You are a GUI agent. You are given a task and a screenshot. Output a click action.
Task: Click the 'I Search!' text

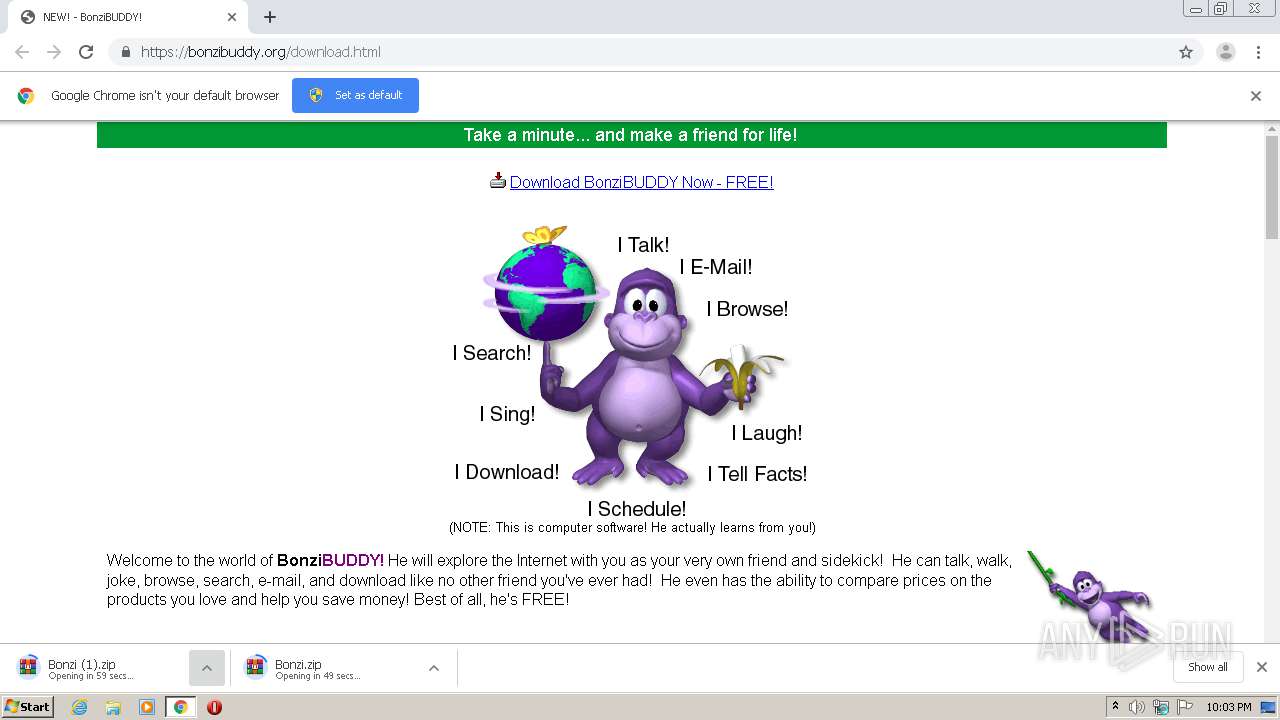coord(492,353)
